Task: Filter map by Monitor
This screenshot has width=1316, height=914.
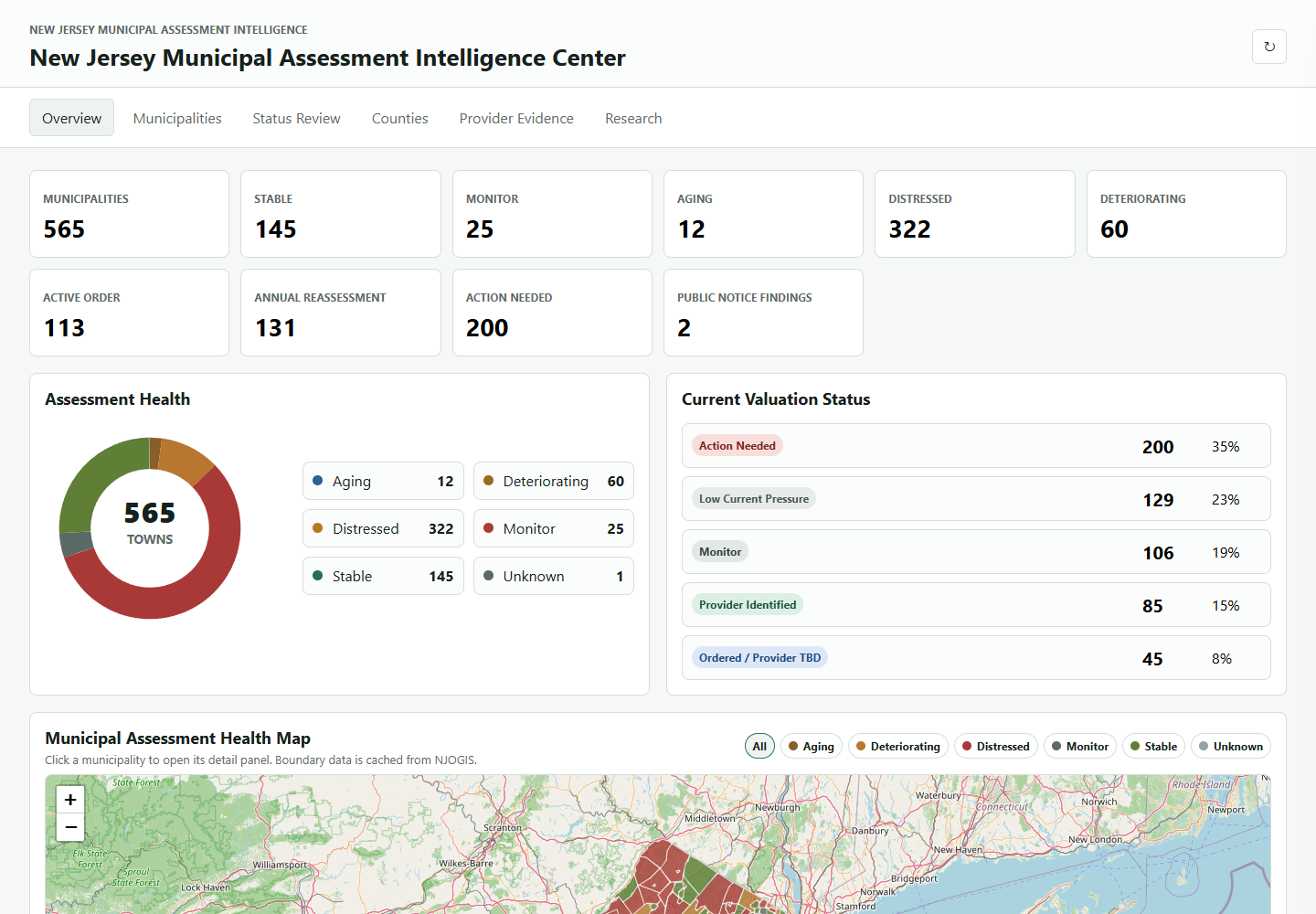Action: (x=1080, y=746)
